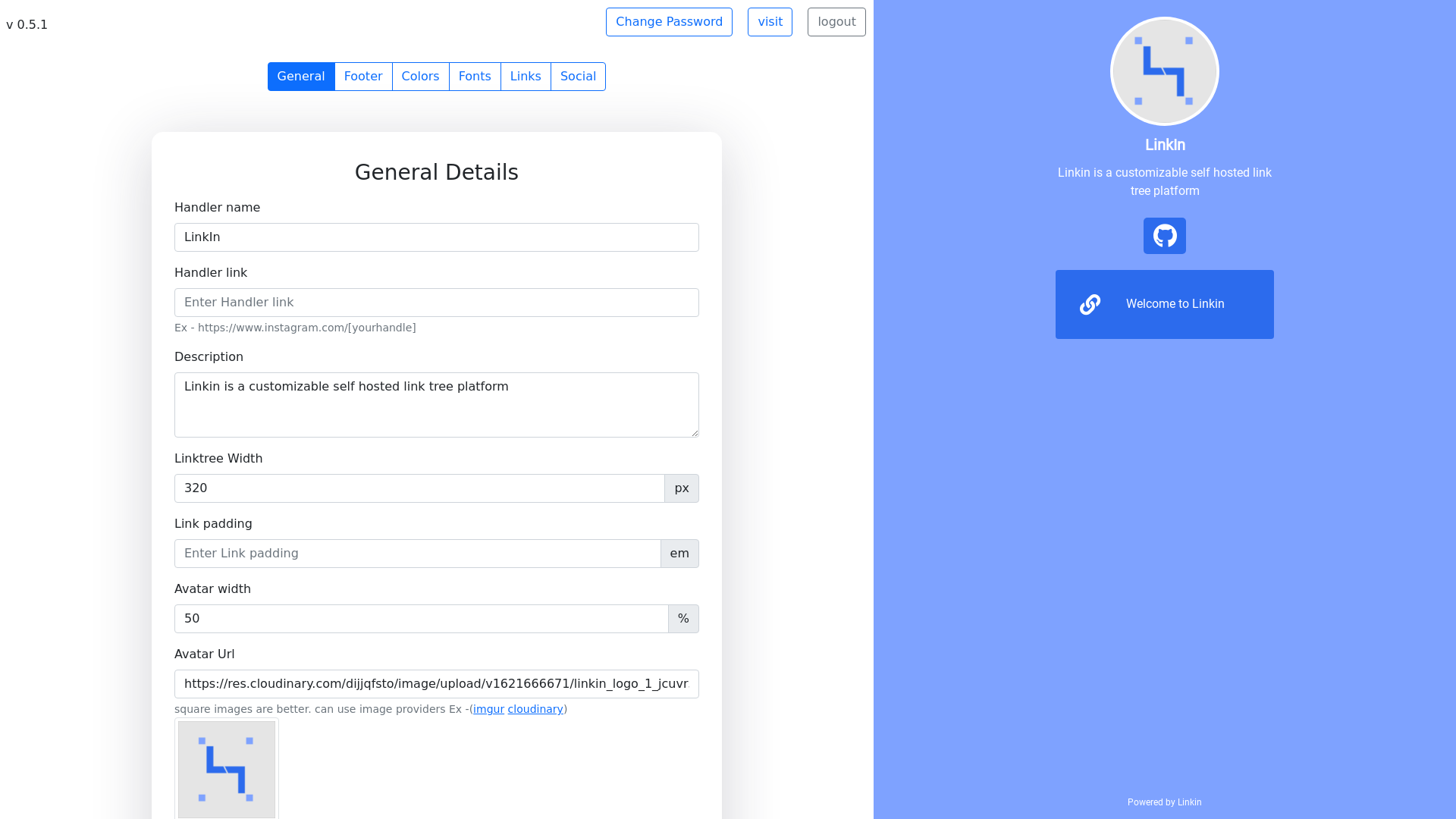The image size is (1456, 819).
Task: Select the Colors tab
Action: tap(420, 76)
